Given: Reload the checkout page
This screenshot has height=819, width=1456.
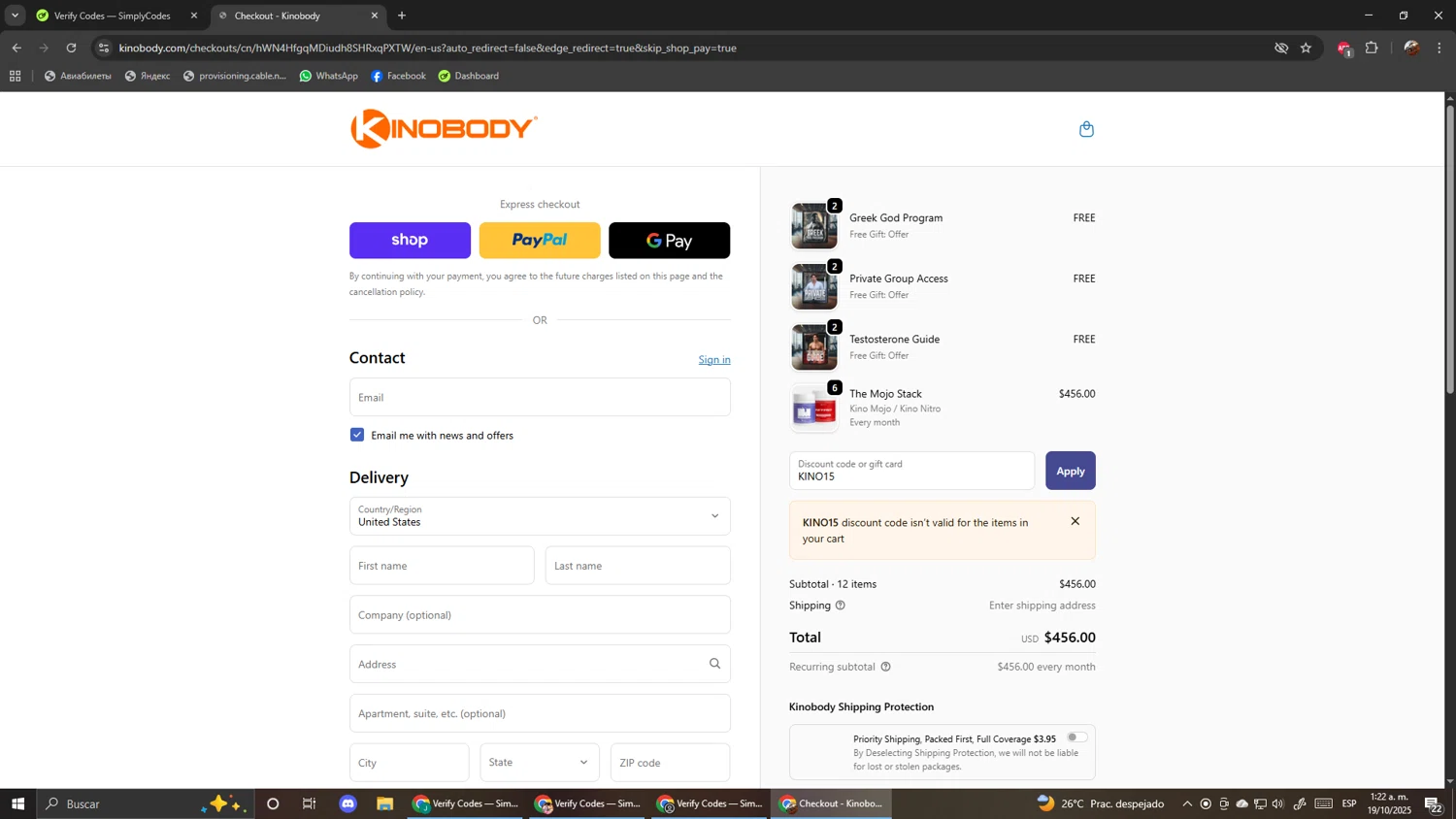Looking at the screenshot, I should tap(71, 48).
